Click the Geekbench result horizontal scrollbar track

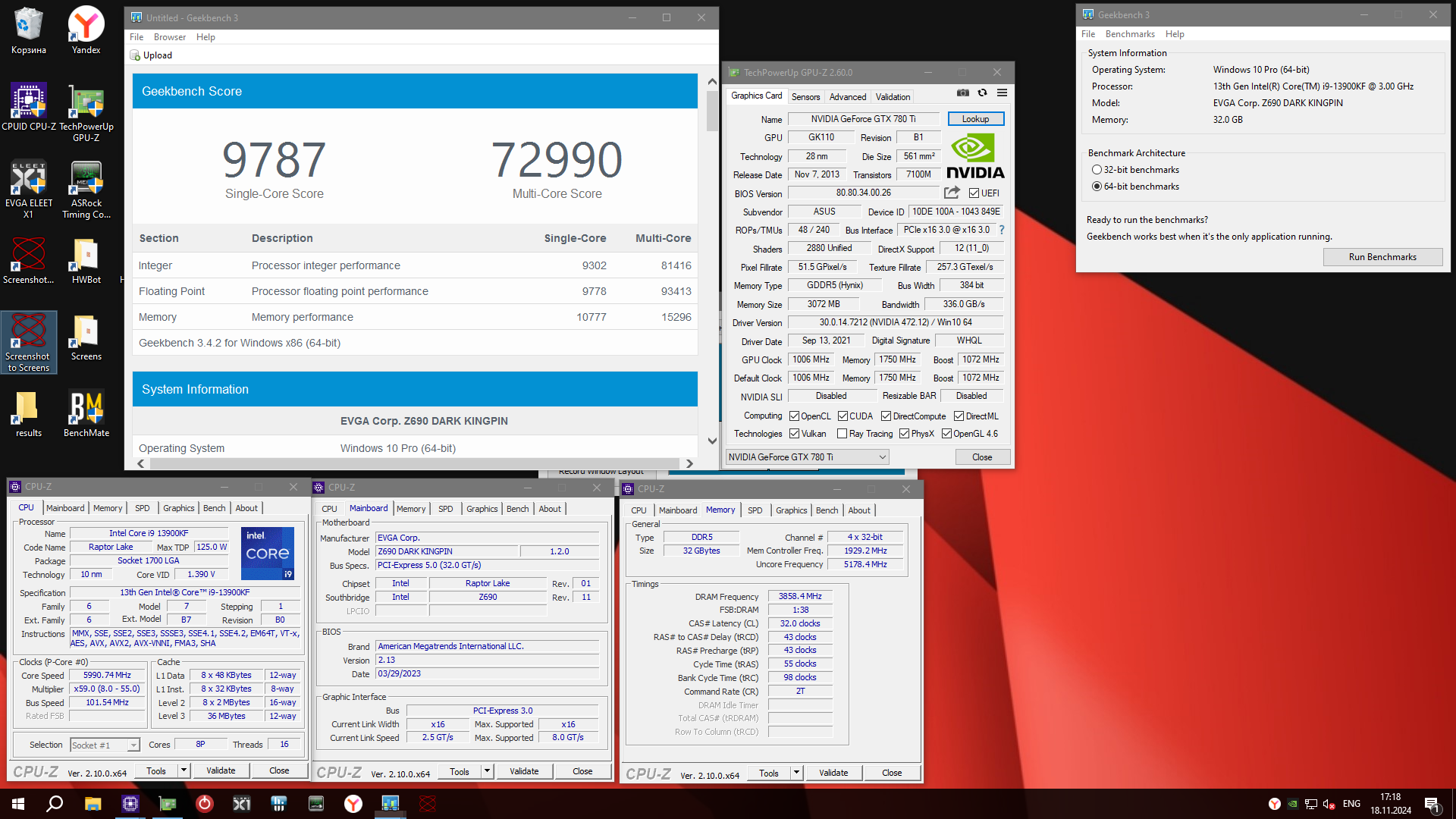point(414,463)
